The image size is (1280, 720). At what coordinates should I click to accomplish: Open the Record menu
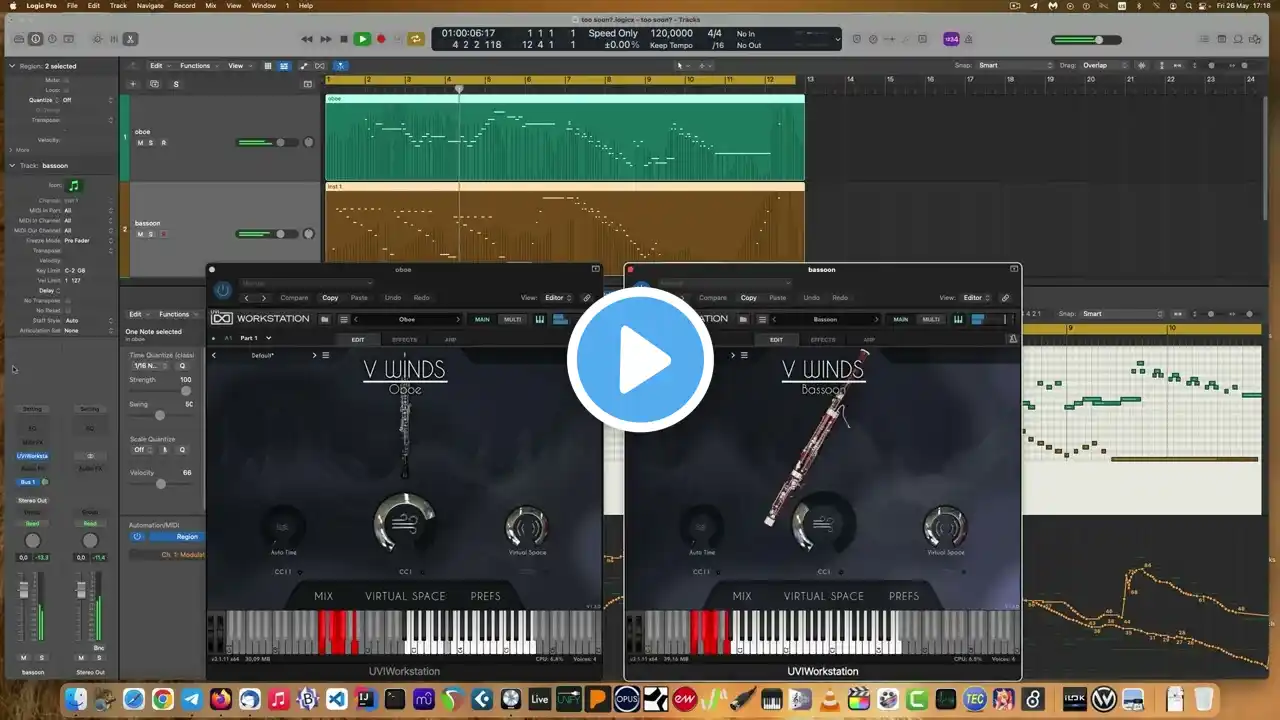185,5
